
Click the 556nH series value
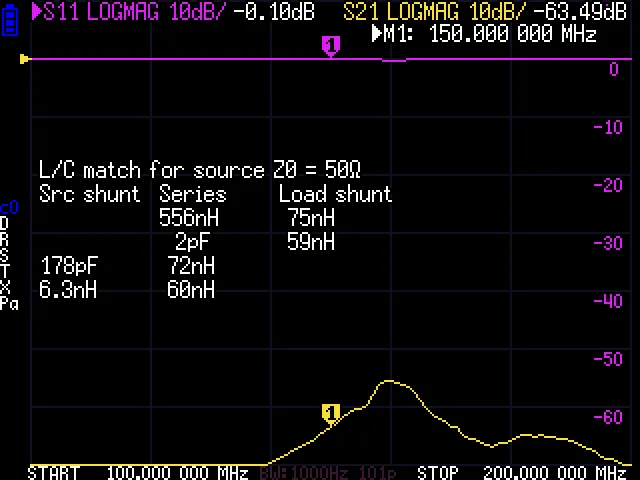click(189, 218)
